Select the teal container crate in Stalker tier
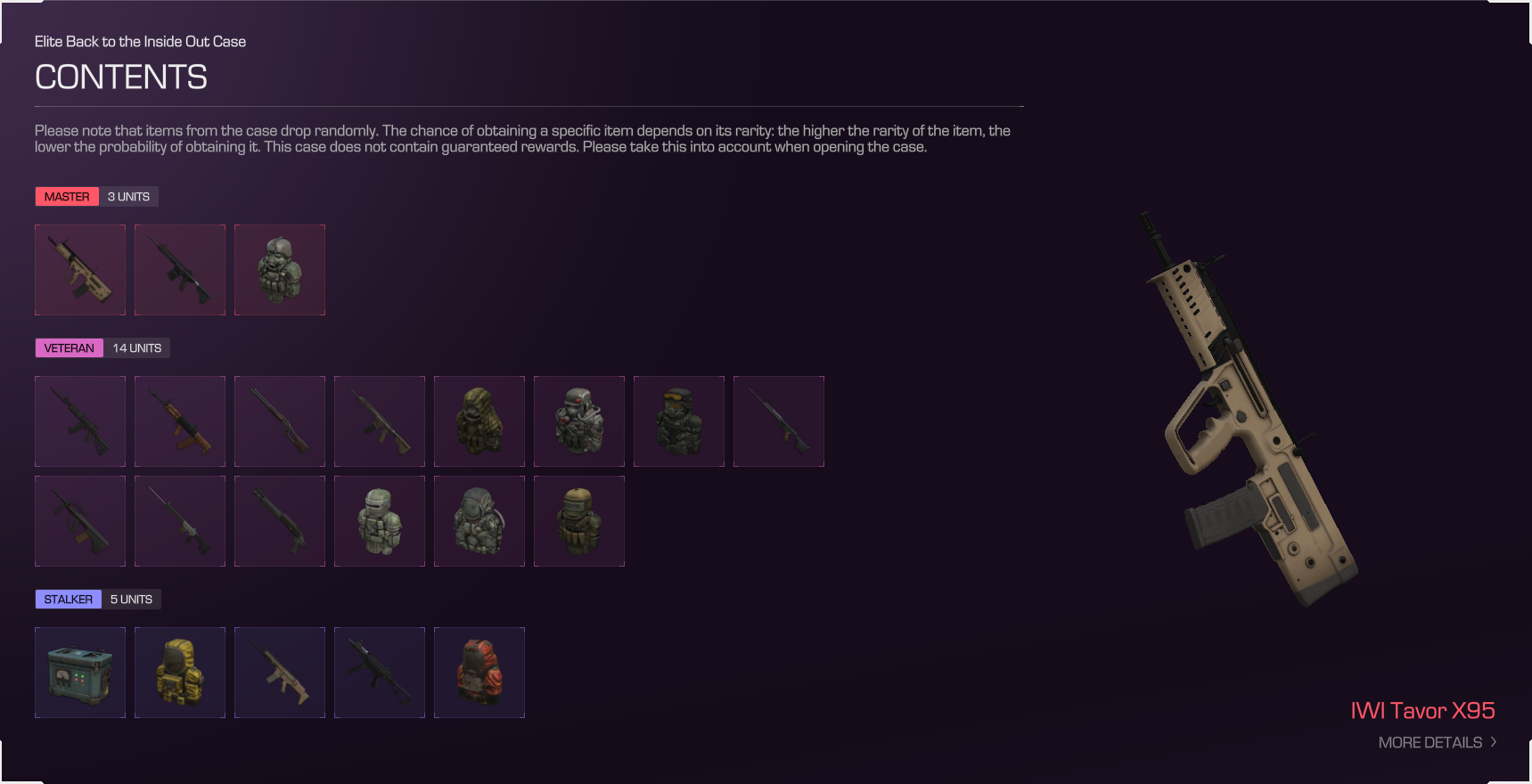Image resolution: width=1532 pixels, height=784 pixels. click(x=80, y=673)
